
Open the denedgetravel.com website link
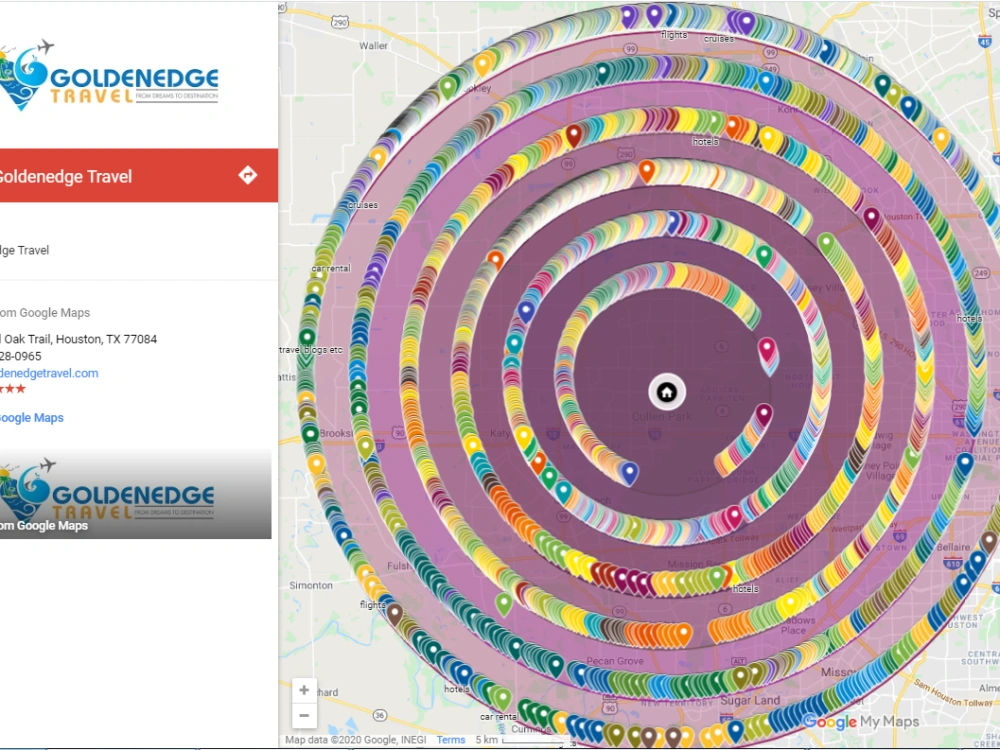49,373
